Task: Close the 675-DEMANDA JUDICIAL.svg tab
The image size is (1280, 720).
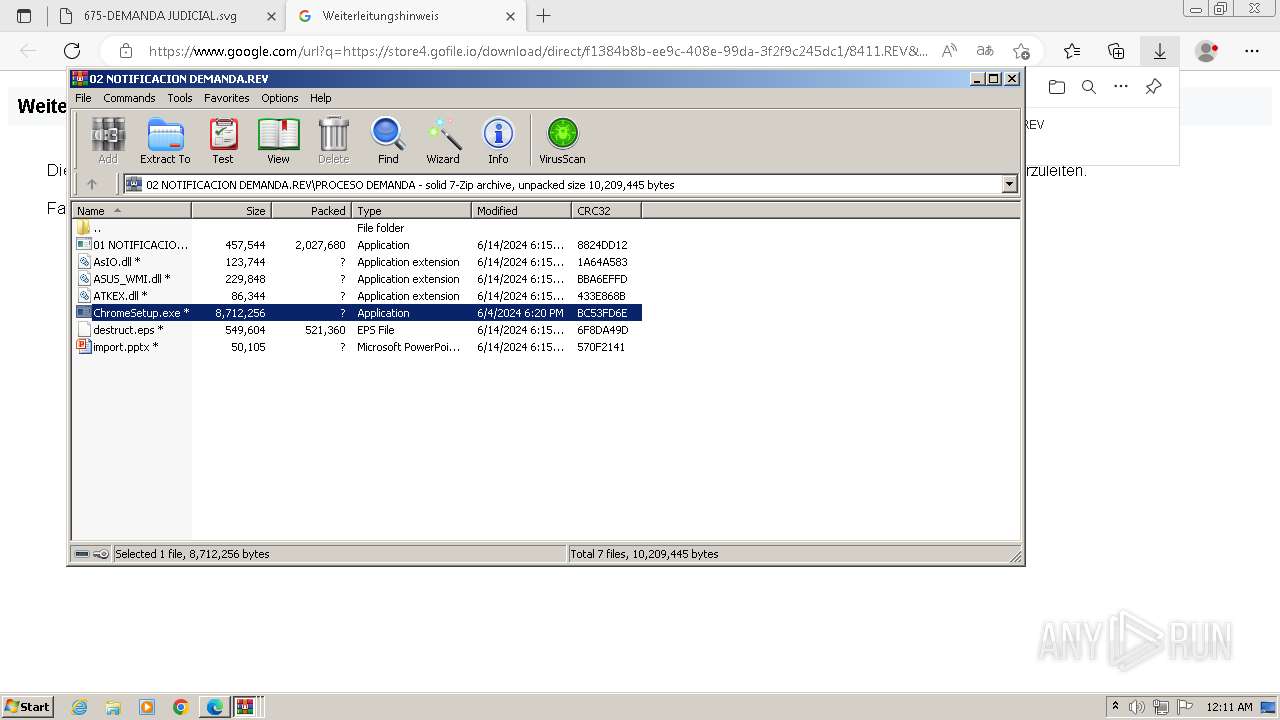Action: coord(271,16)
